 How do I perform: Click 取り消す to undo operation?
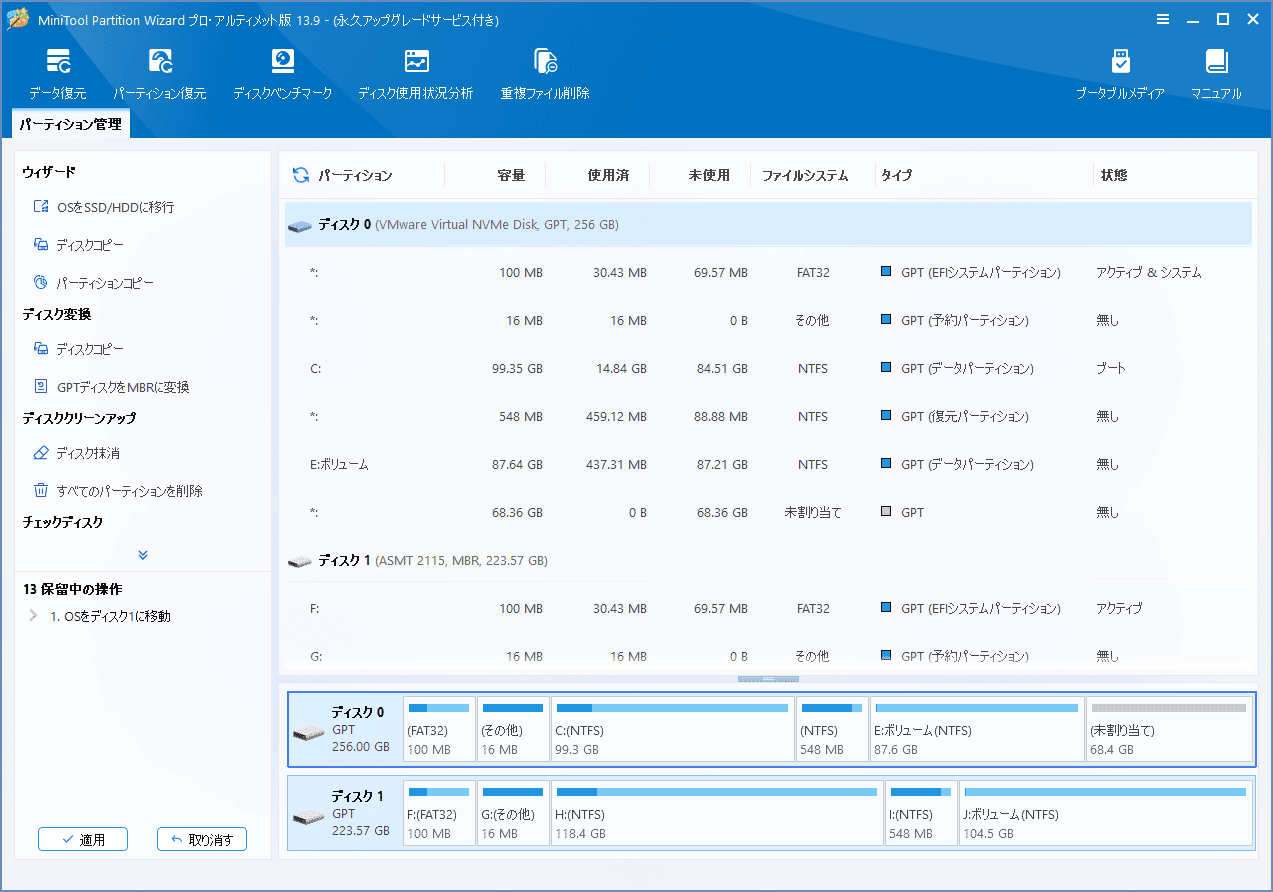pyautogui.click(x=202, y=839)
